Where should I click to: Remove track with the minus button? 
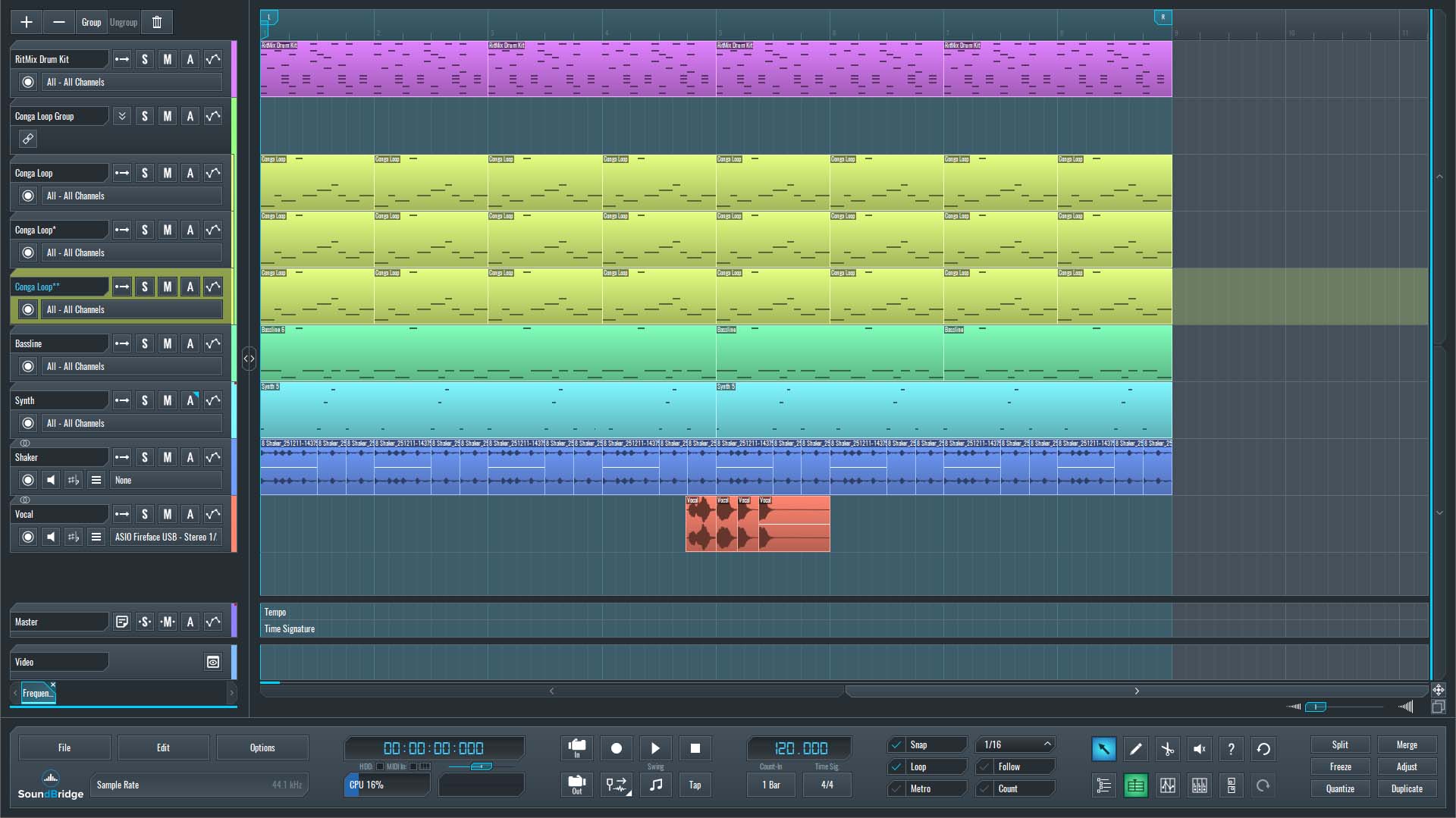[x=58, y=22]
